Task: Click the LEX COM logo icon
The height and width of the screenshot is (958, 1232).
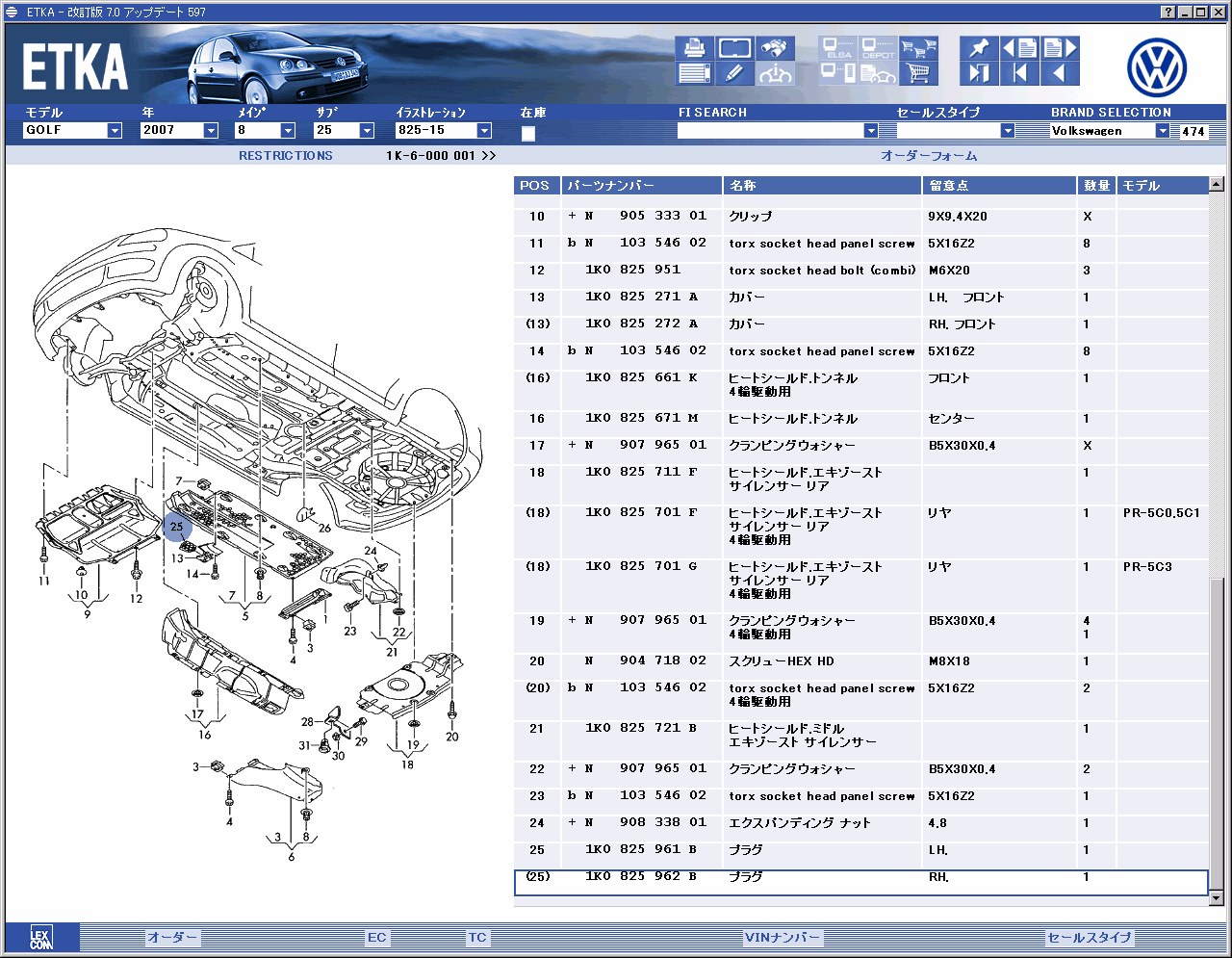Action: (x=41, y=938)
